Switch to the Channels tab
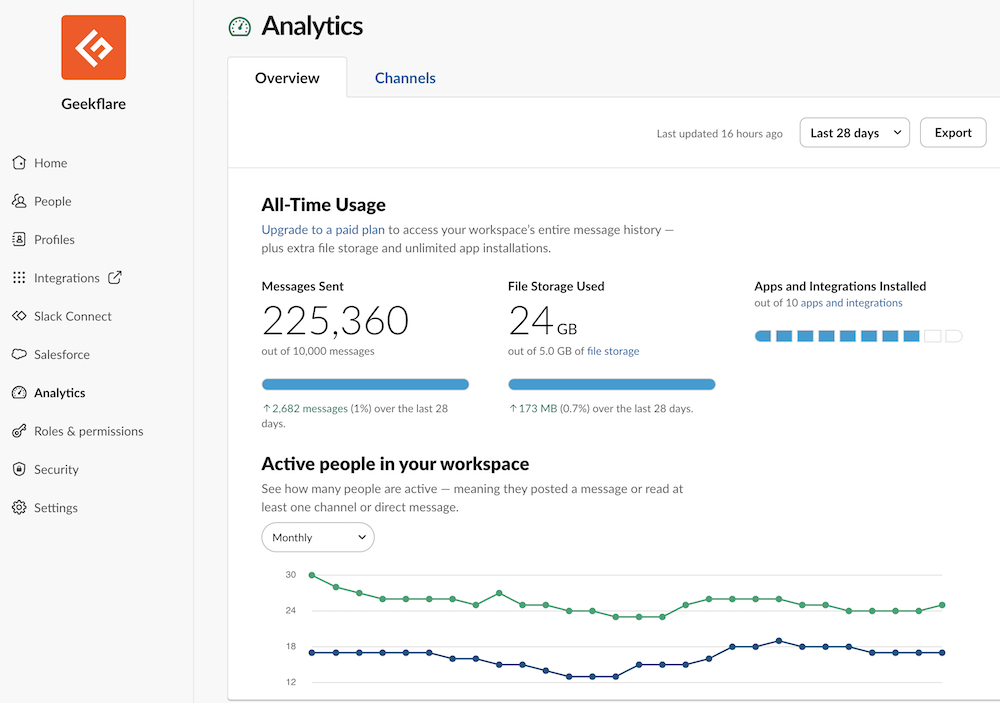 [x=405, y=78]
